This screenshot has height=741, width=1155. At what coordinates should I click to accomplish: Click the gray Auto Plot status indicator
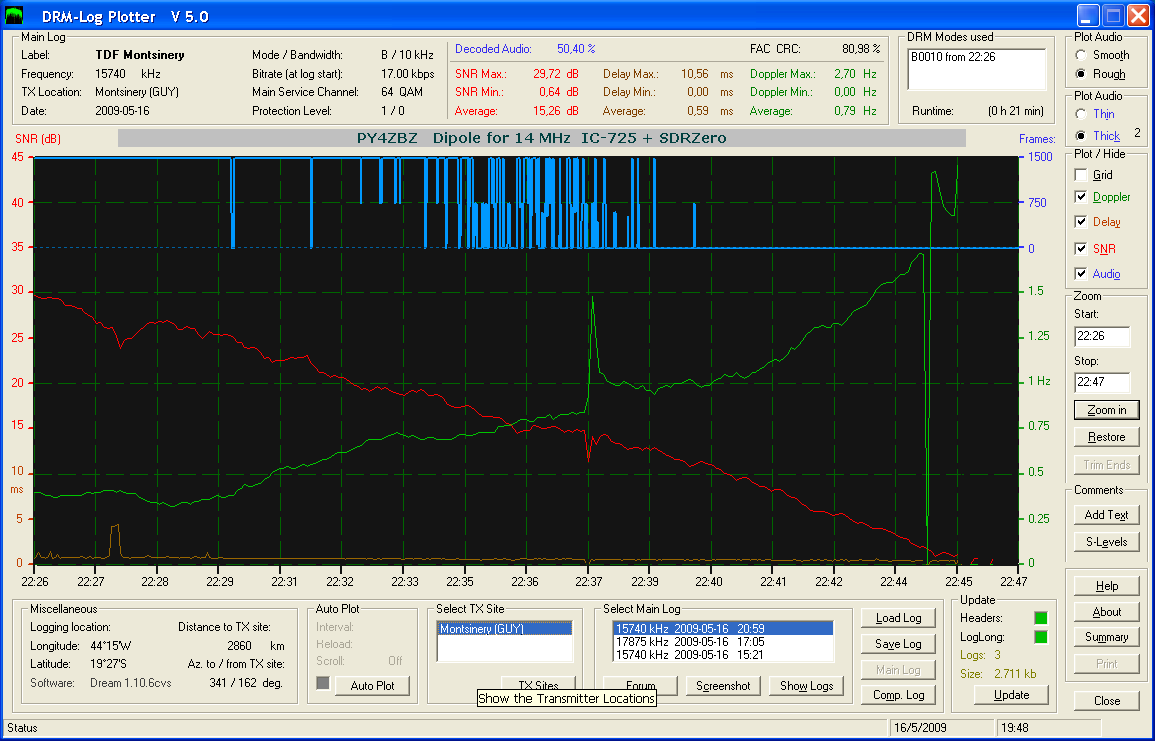tap(323, 683)
